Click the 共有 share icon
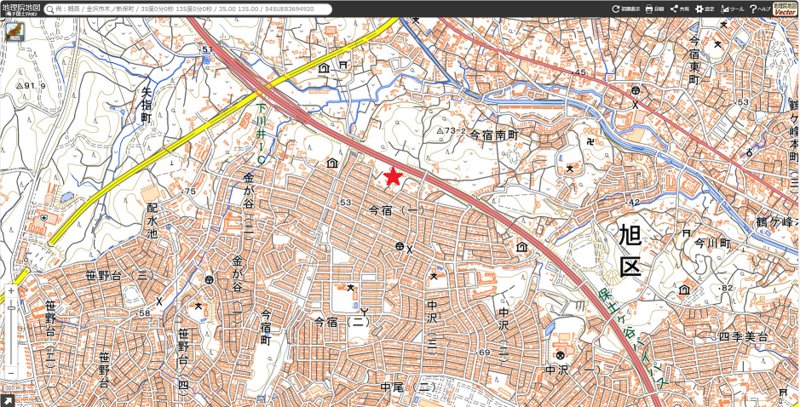The image size is (800, 407). (x=679, y=8)
